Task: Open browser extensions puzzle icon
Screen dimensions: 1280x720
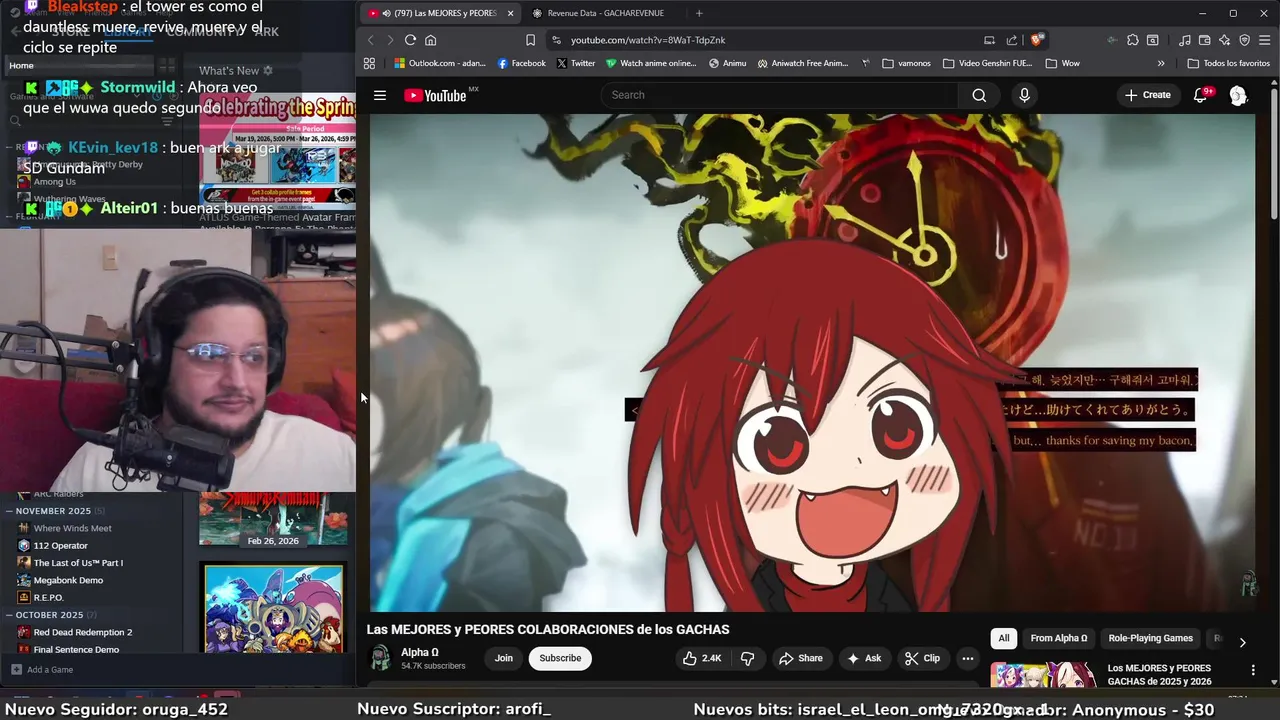Action: (x=1133, y=40)
